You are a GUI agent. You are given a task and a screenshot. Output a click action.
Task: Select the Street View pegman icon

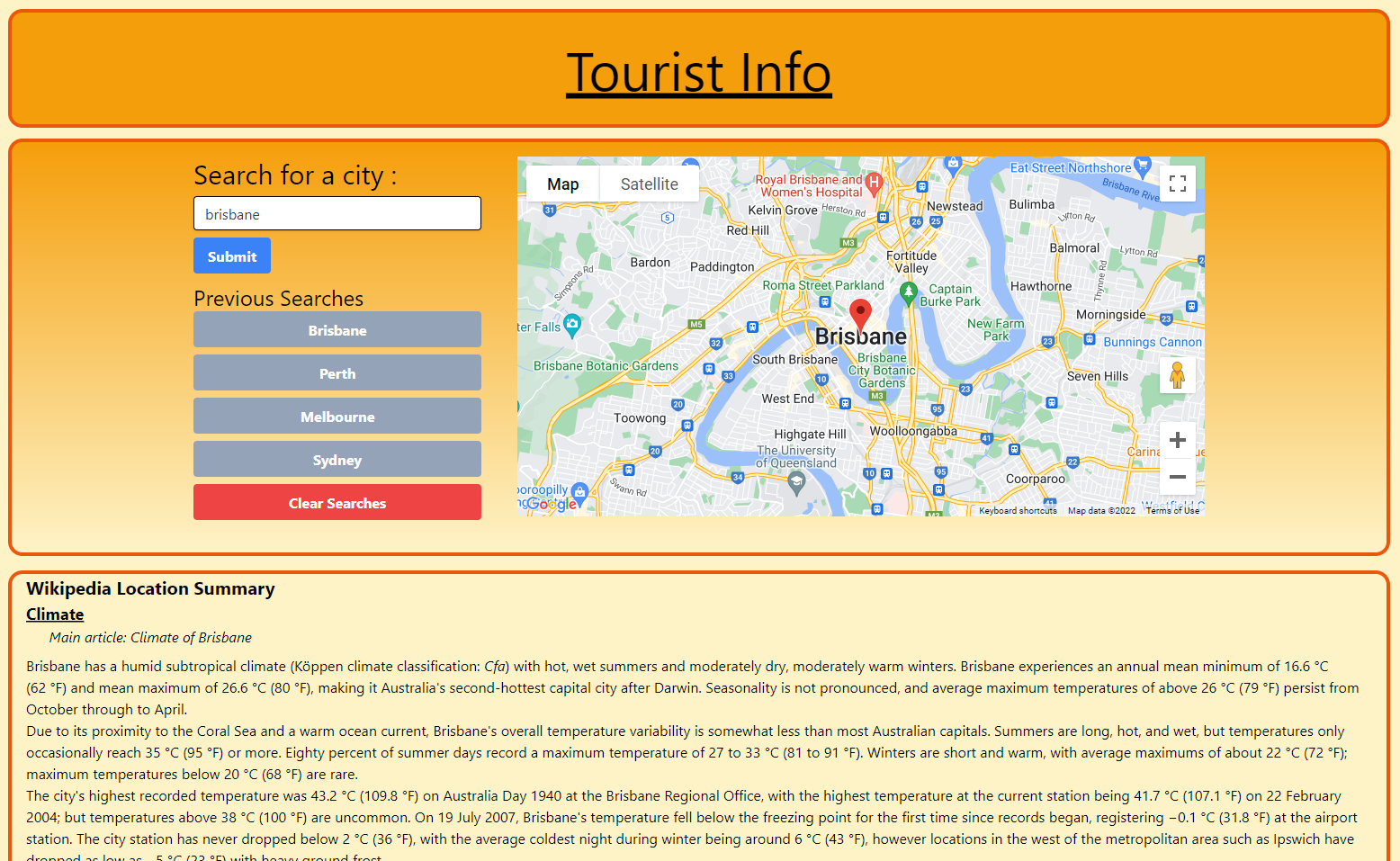coord(1177,375)
